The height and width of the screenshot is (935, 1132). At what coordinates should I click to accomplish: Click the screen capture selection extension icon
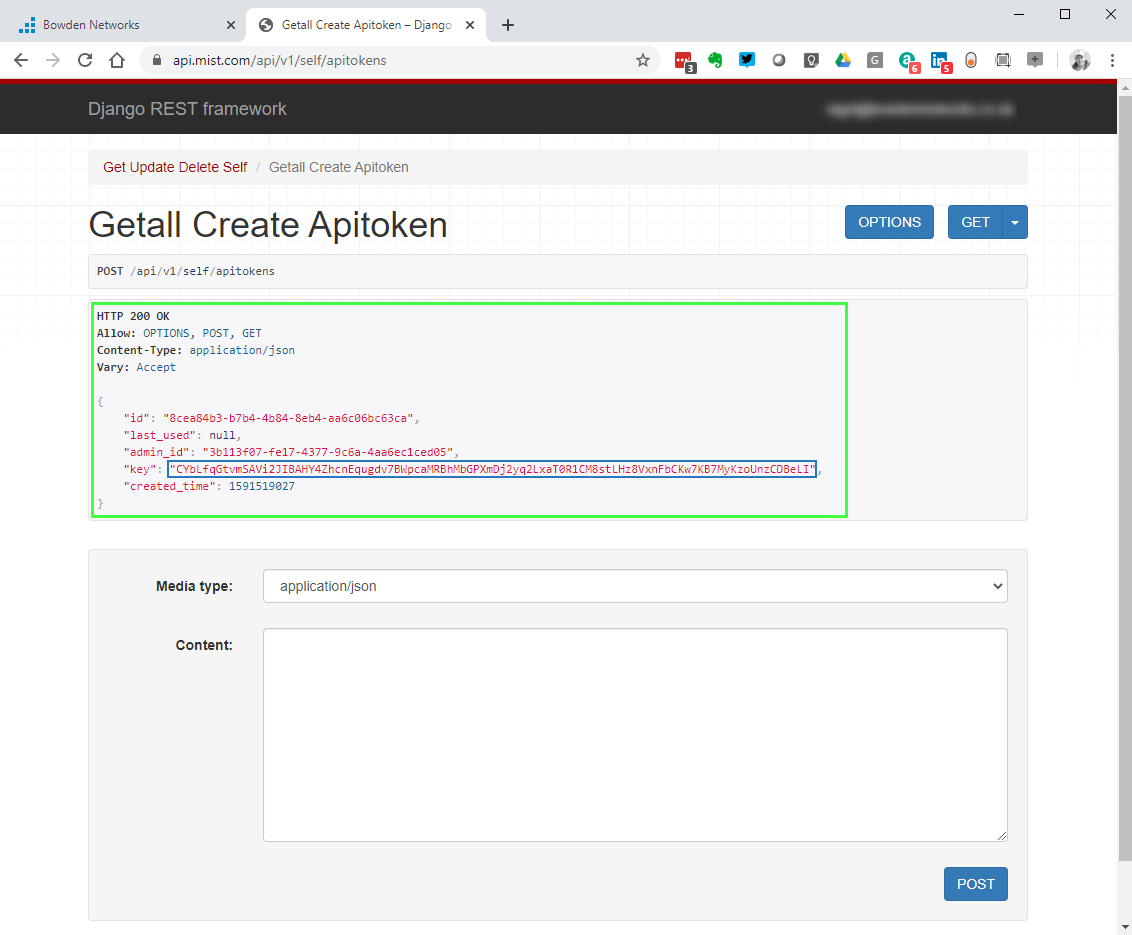(x=1003, y=61)
